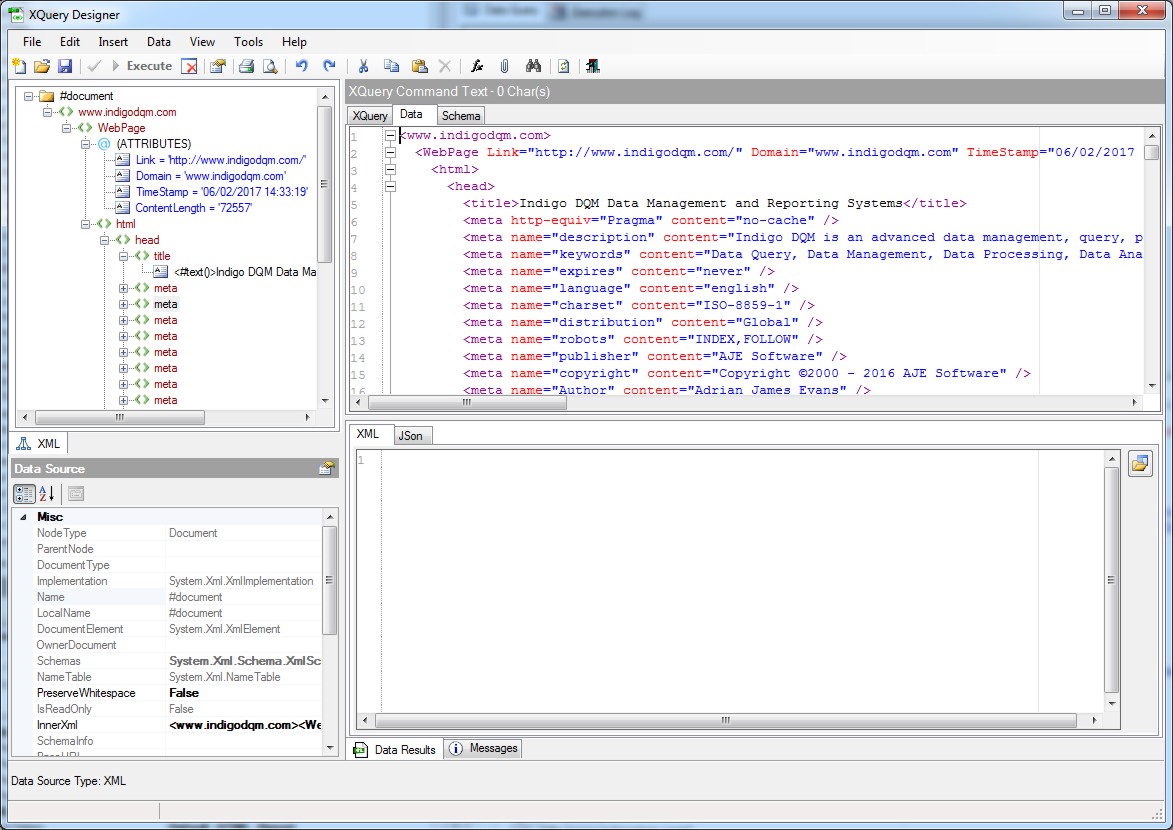Image resolution: width=1173 pixels, height=830 pixels.
Task: Click the paperclip attachment icon
Action: coord(505,66)
